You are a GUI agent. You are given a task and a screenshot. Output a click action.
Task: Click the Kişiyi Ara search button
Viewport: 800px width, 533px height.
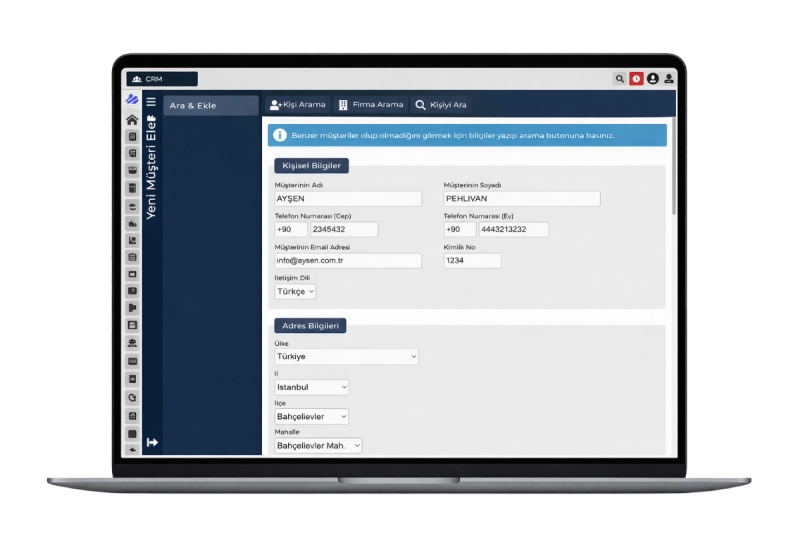441,105
